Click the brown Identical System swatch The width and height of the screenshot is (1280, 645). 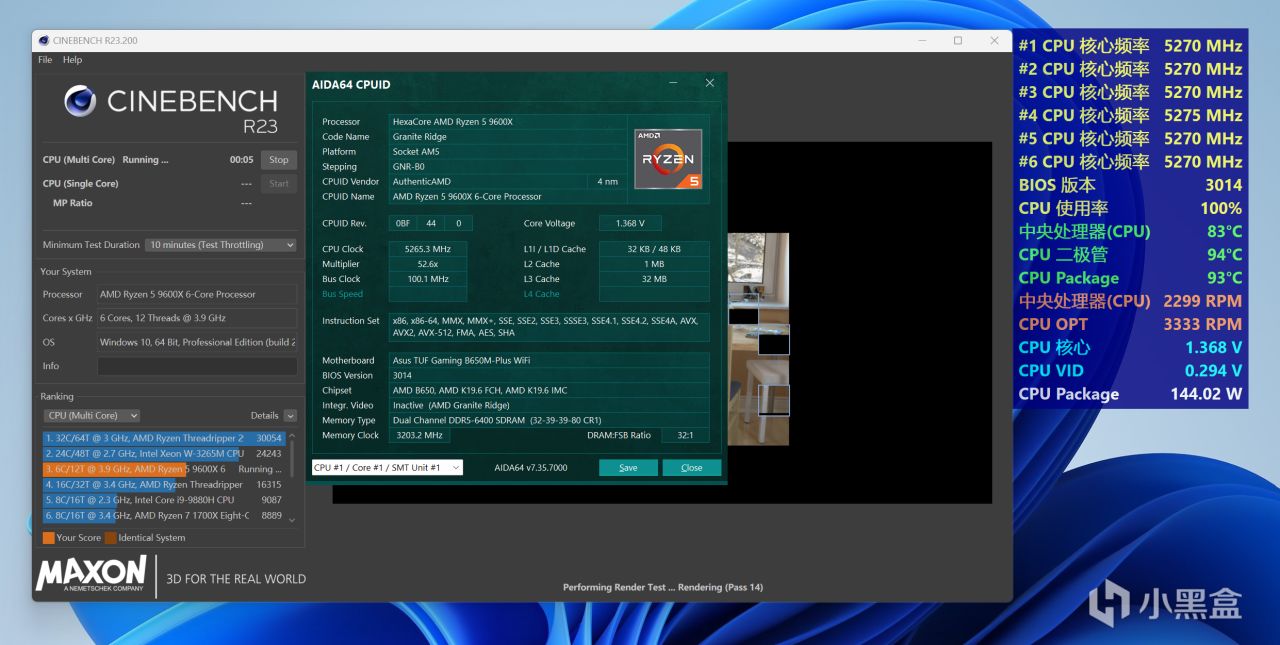pos(110,538)
